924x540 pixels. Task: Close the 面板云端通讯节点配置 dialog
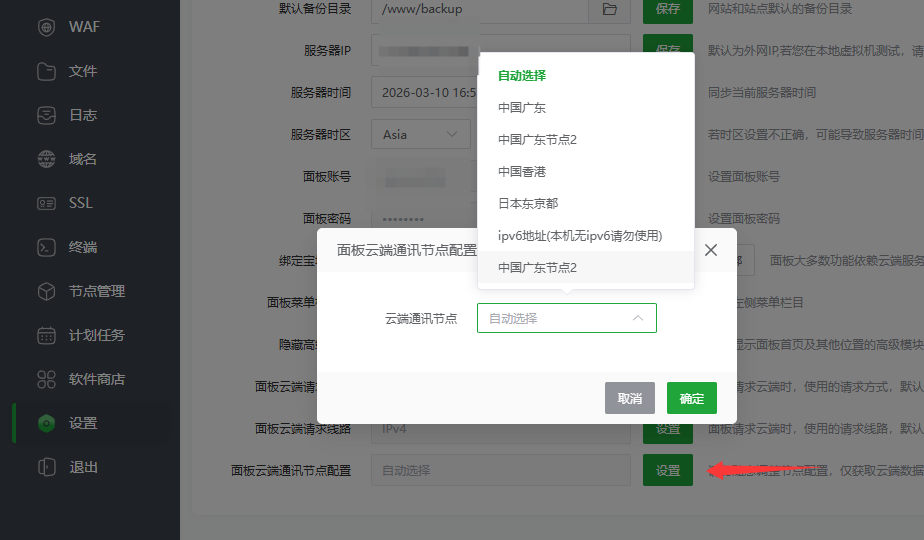(711, 250)
